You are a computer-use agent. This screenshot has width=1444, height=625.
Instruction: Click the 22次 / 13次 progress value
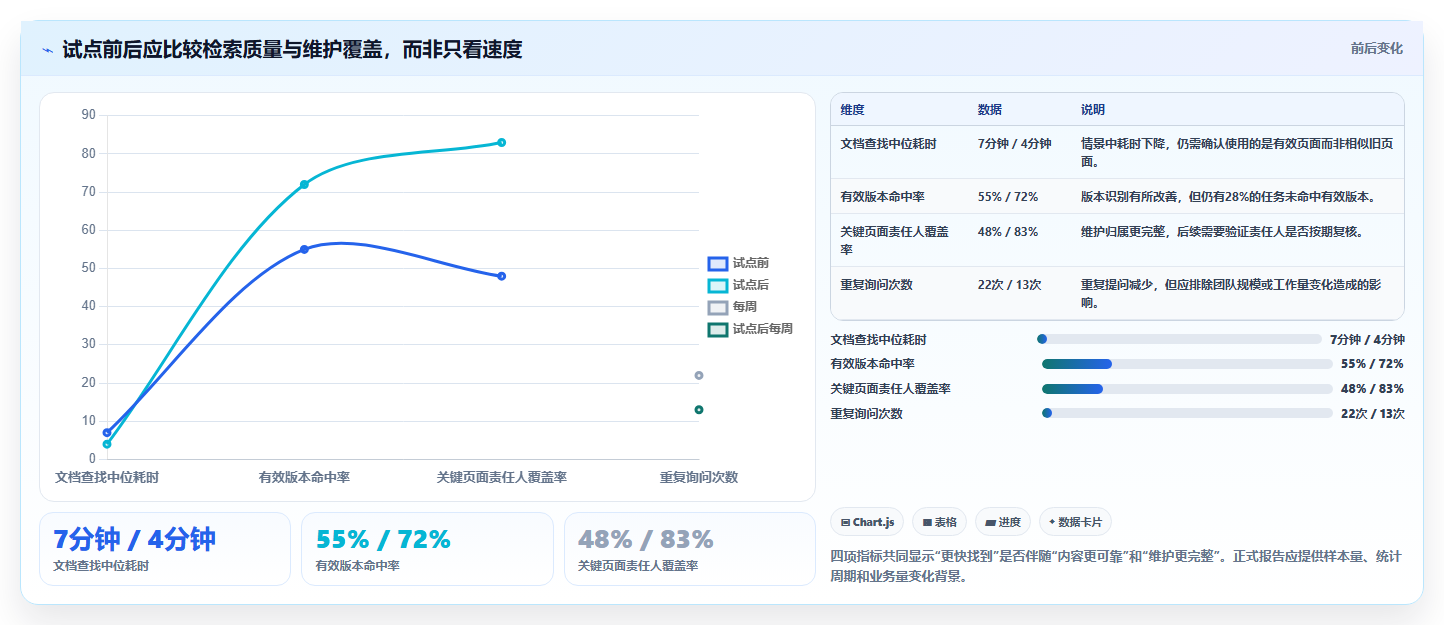(1373, 414)
